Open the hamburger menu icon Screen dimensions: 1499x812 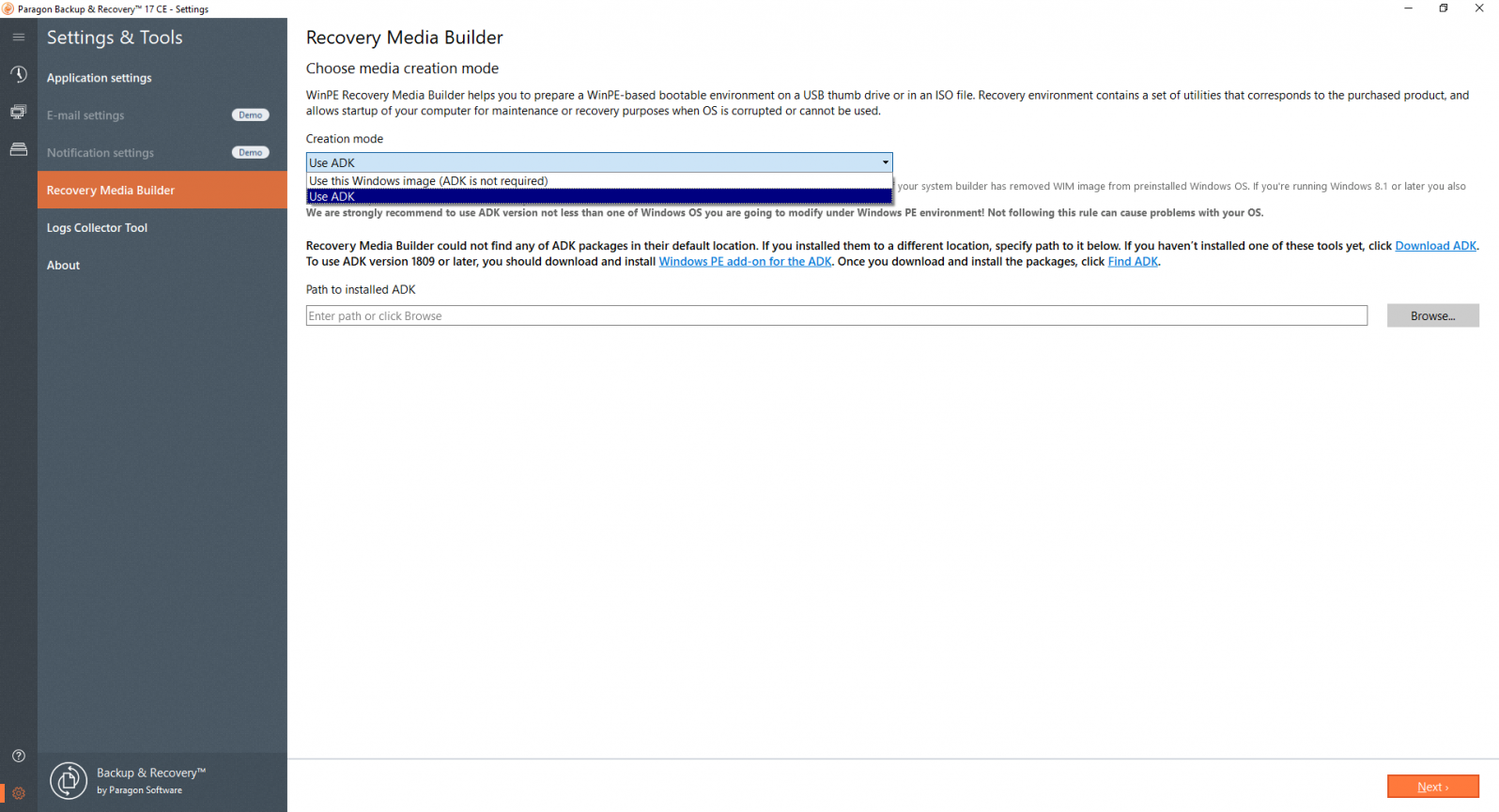tap(18, 38)
